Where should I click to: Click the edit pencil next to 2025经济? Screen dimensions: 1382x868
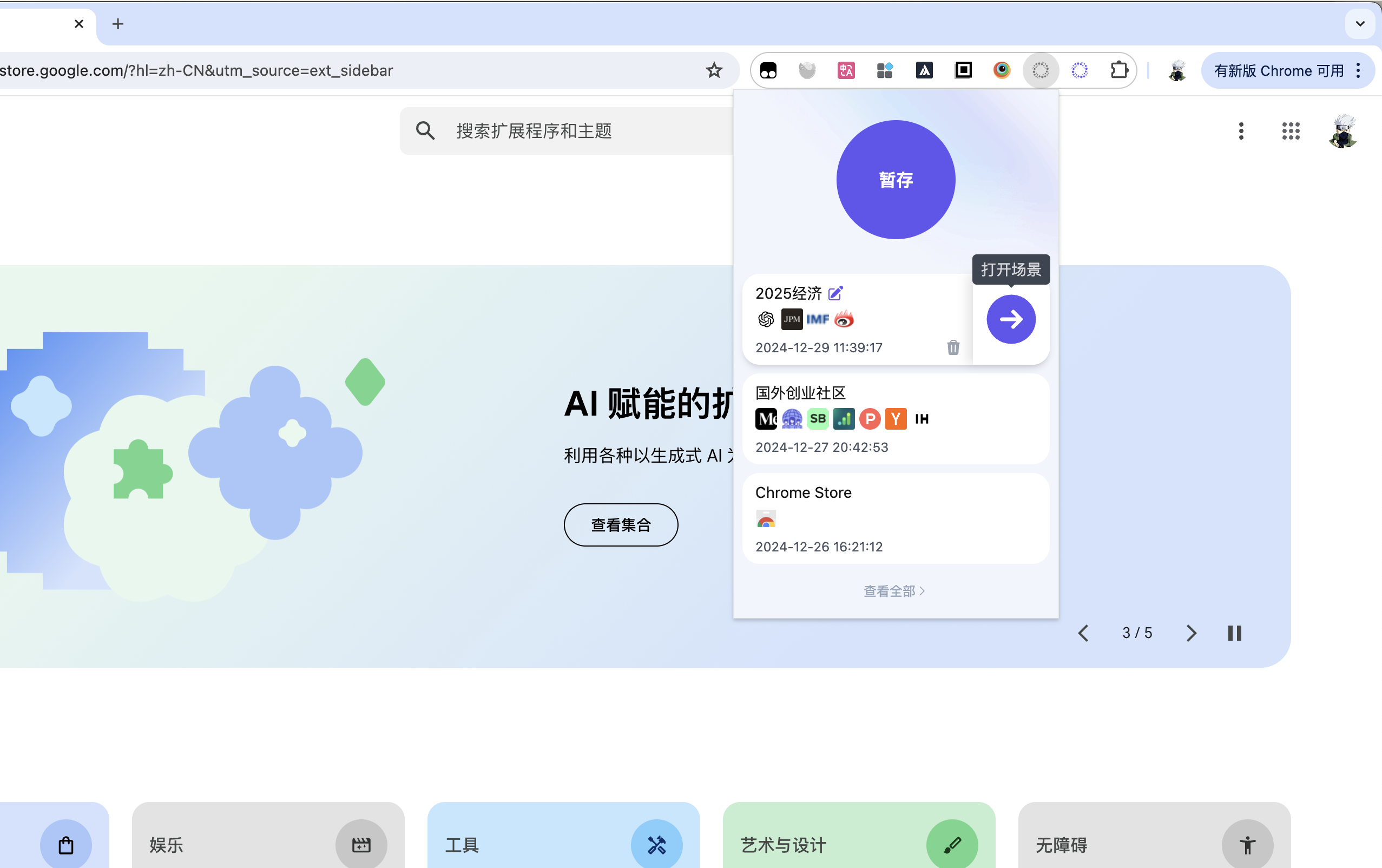click(x=835, y=293)
